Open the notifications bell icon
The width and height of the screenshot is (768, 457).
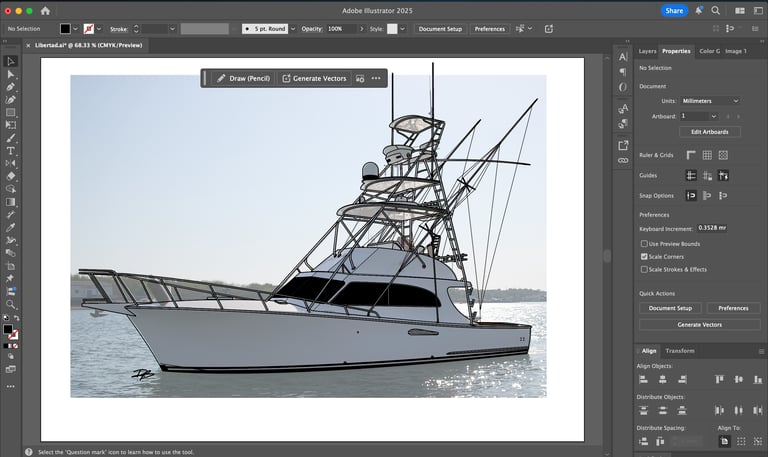click(698, 10)
